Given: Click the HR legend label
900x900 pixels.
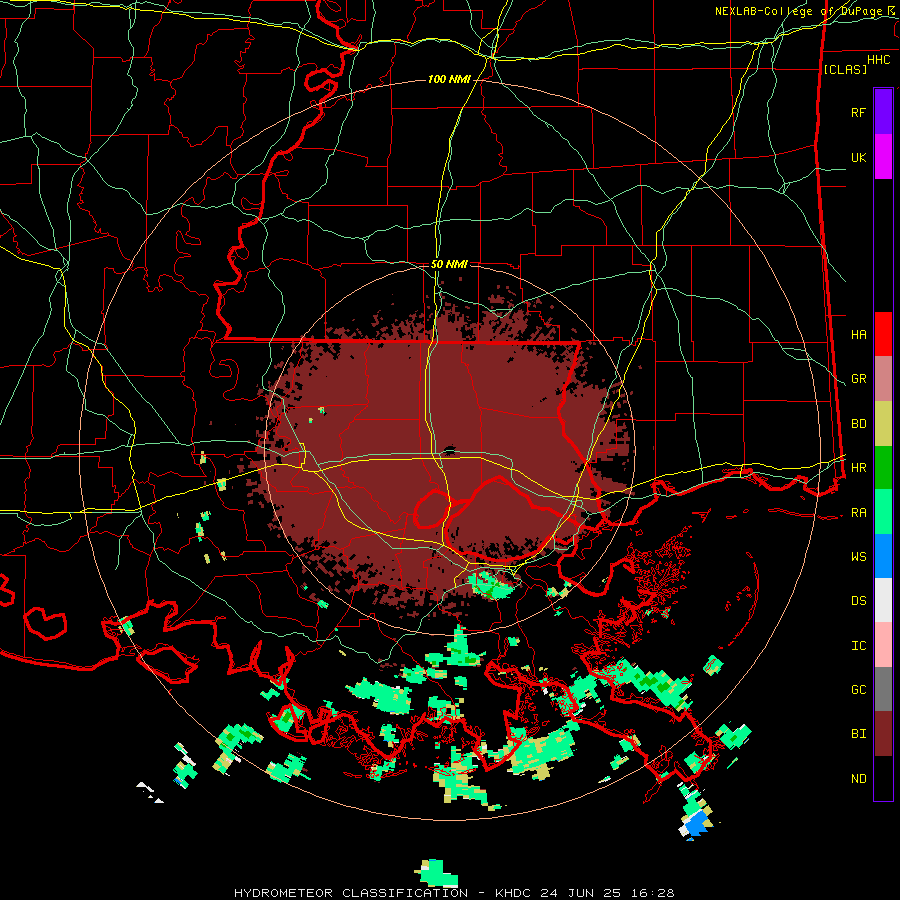Looking at the screenshot, I should [858, 468].
